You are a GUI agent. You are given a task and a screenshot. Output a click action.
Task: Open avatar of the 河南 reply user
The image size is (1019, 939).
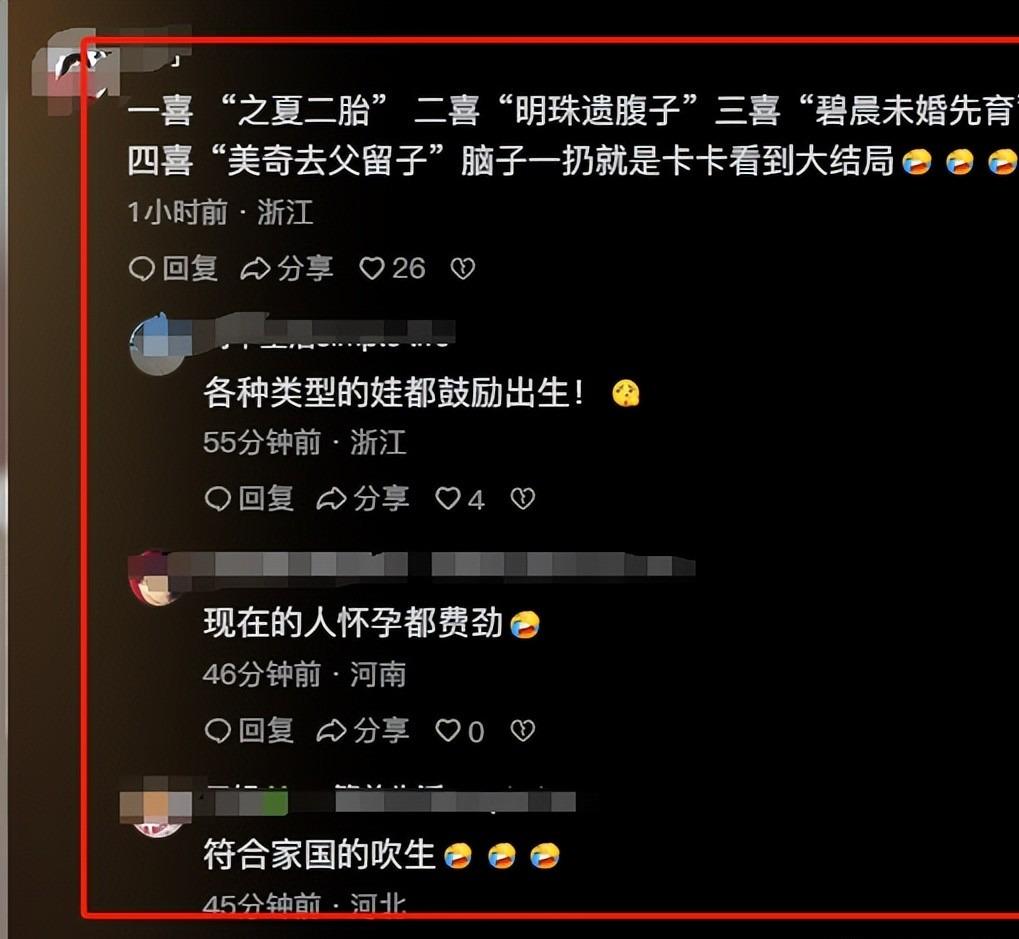click(x=155, y=578)
